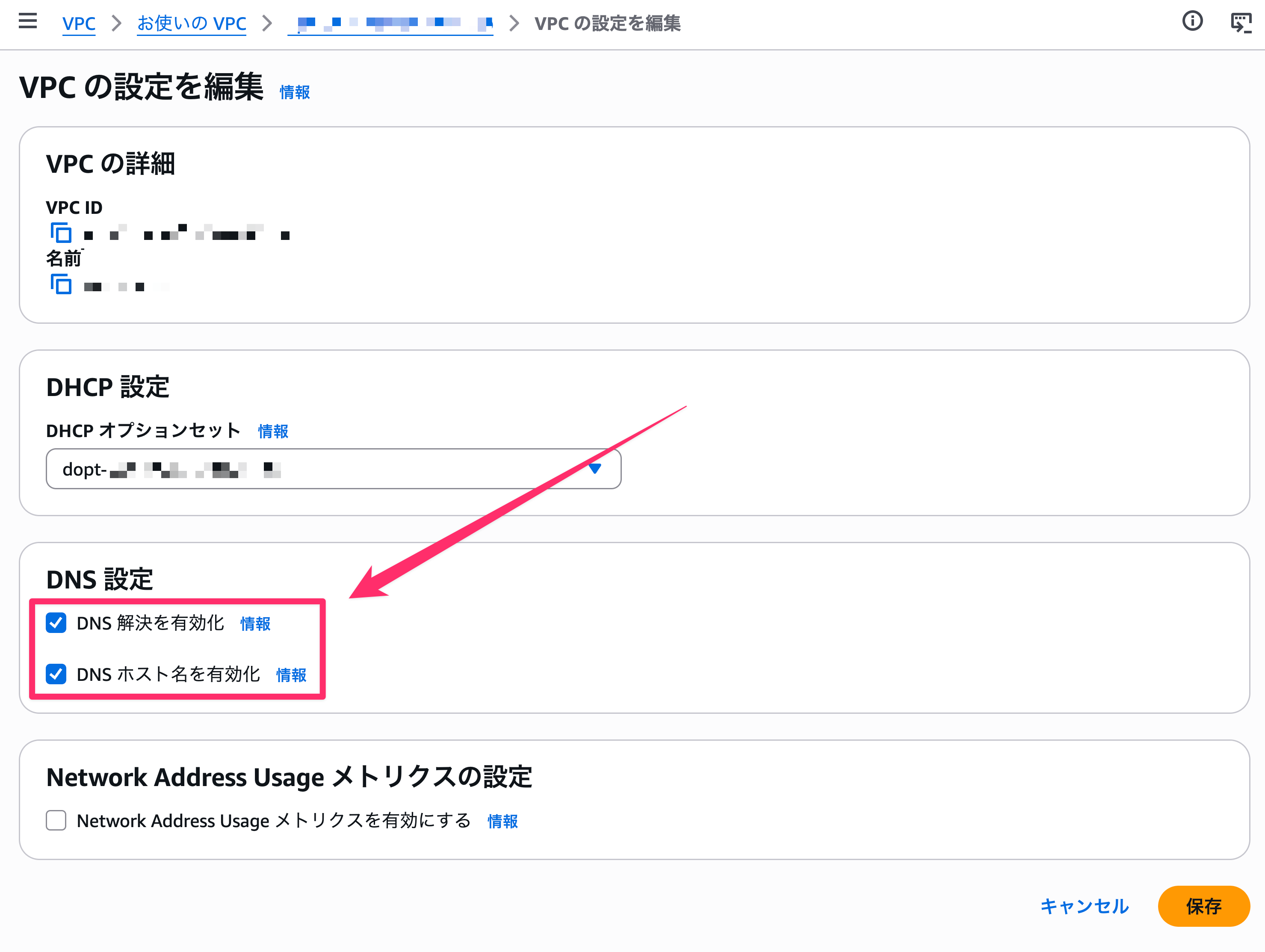Toggle DNS ホスト名を有効化 checkbox
The width and height of the screenshot is (1265, 952).
click(56, 674)
